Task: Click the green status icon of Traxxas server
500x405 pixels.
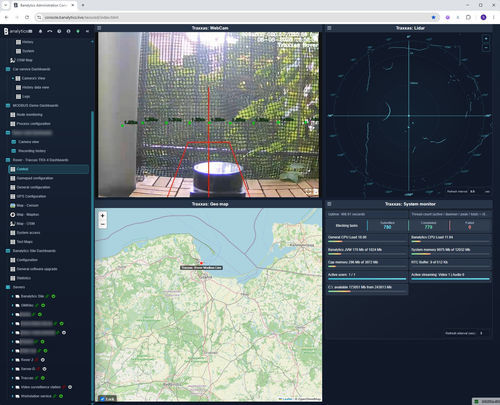Action: click(43, 378)
